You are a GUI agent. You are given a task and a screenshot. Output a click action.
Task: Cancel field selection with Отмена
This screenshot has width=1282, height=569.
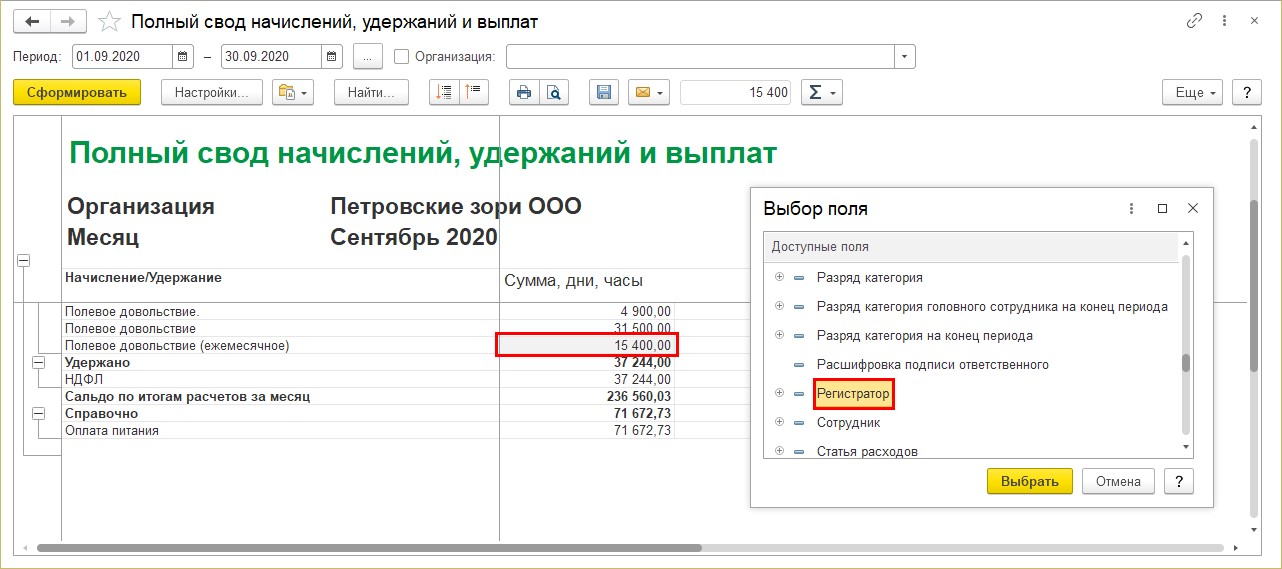[x=1118, y=481]
